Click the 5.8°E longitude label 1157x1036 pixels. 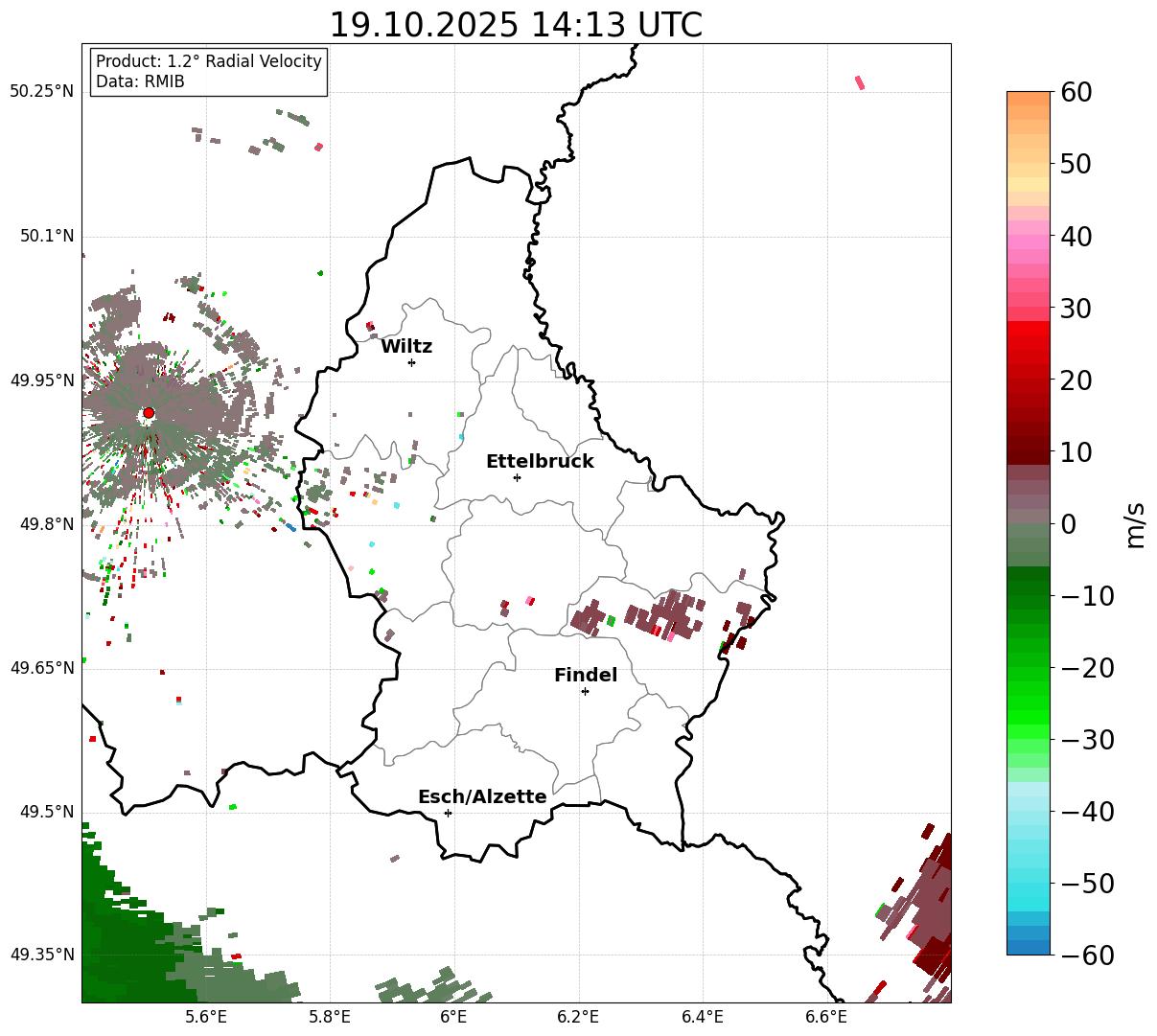click(x=331, y=1018)
